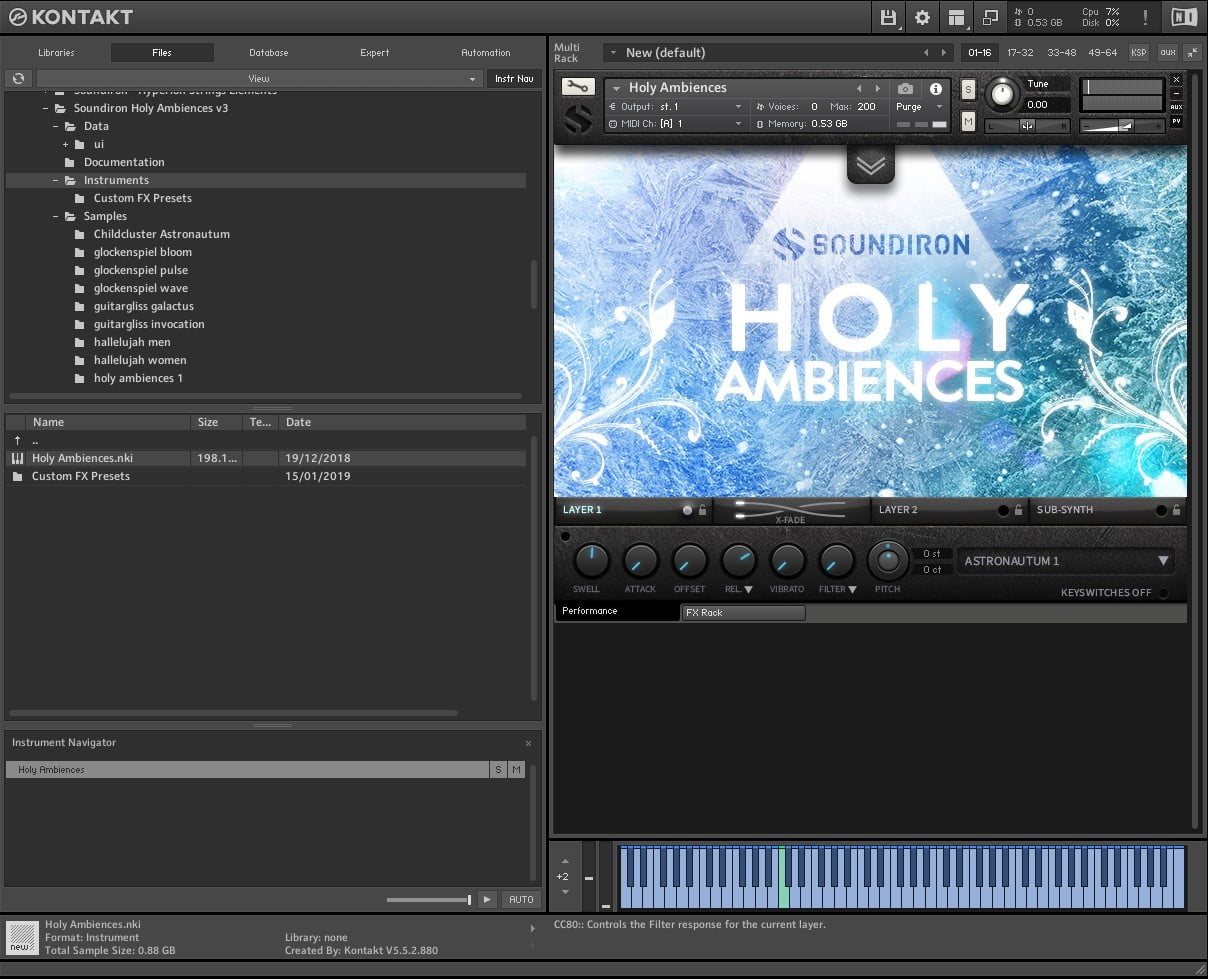The width and height of the screenshot is (1208, 979).
Task: Open the Purge dropdown menu
Action: 919,107
